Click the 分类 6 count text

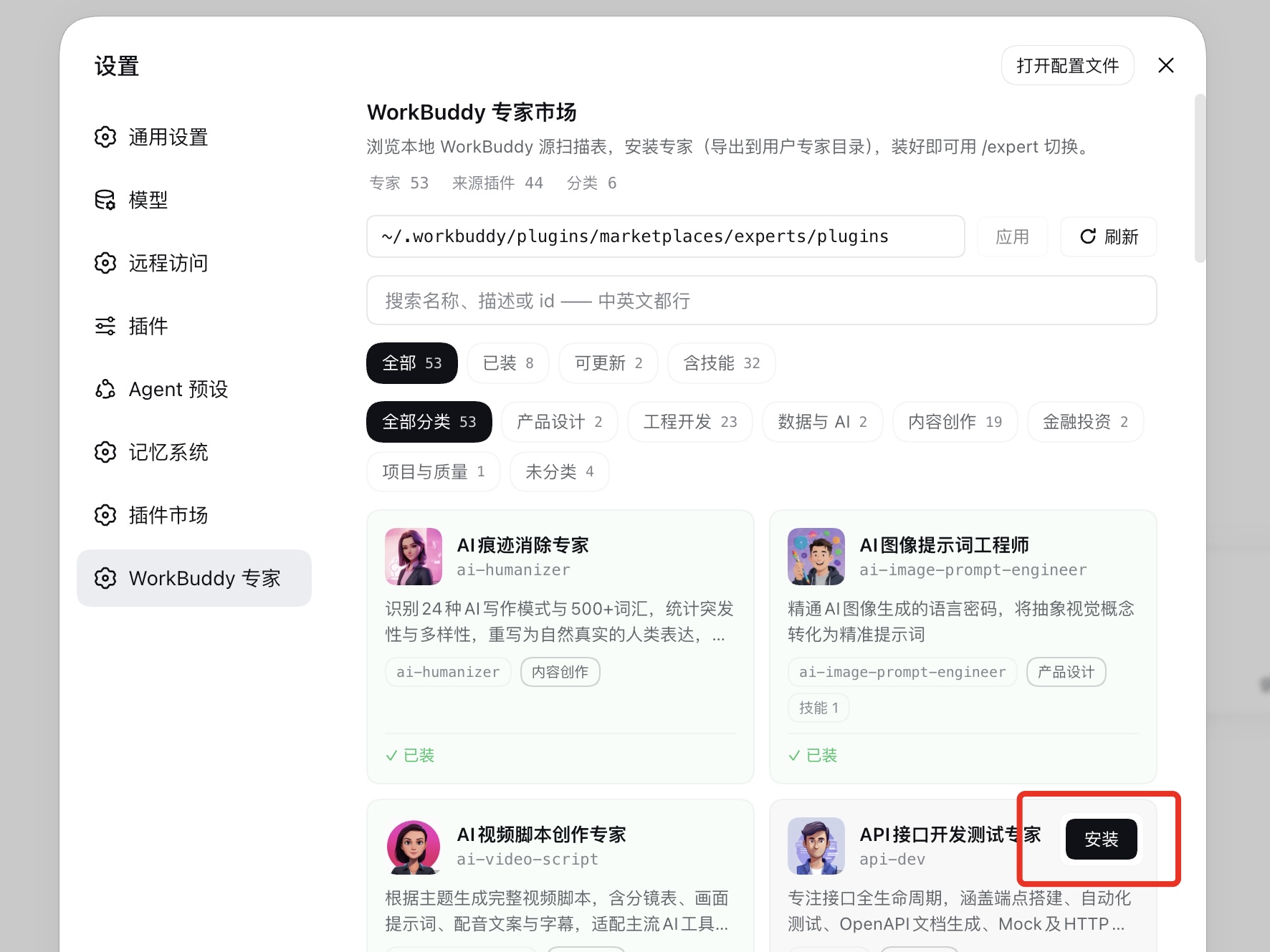[591, 183]
